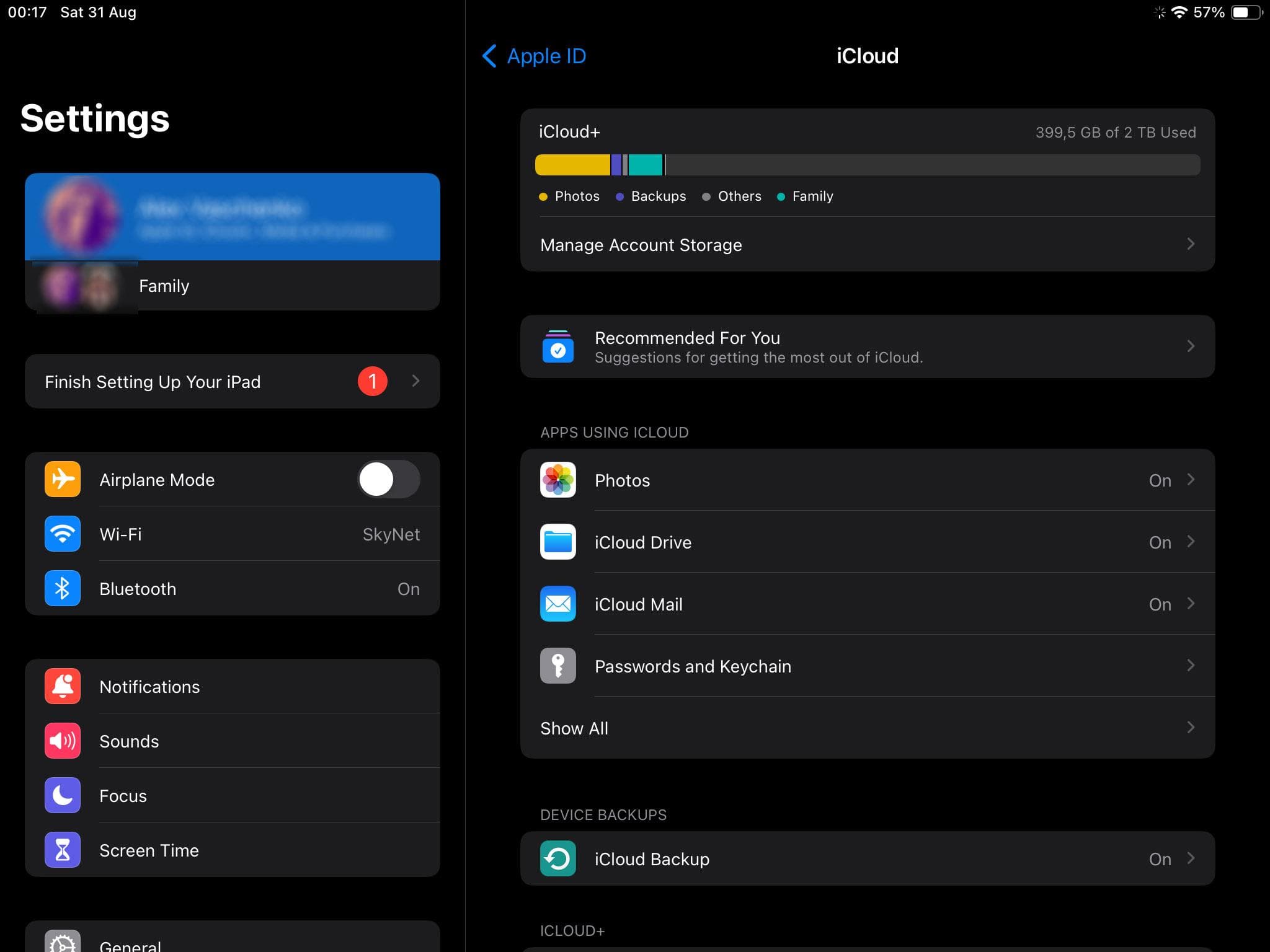The image size is (1270, 952).
Task: Toggle the Airplane Mode switch
Action: (389, 479)
